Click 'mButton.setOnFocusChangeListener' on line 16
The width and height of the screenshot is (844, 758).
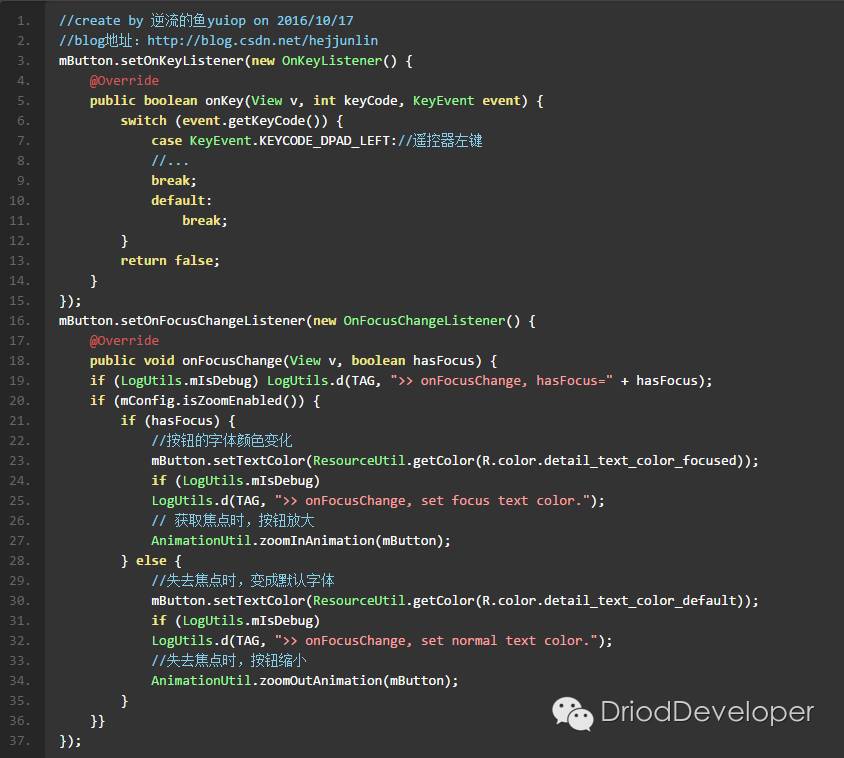[182, 321]
